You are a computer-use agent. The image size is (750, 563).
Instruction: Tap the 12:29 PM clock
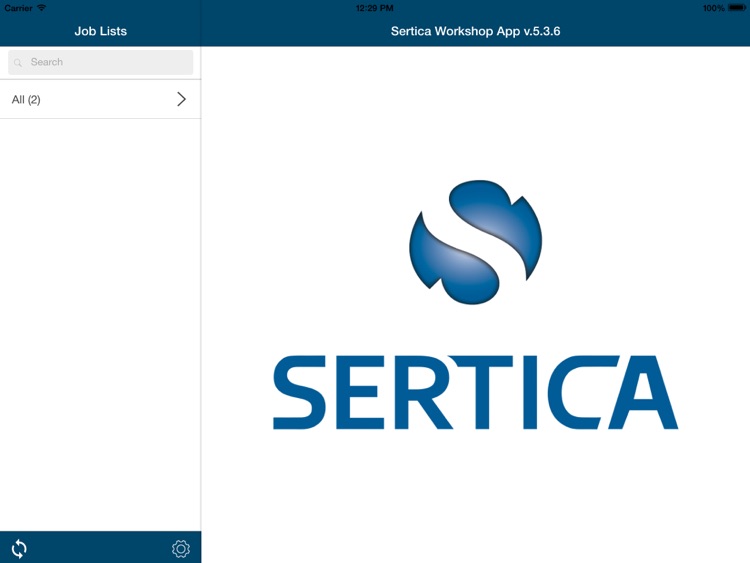pos(375,8)
